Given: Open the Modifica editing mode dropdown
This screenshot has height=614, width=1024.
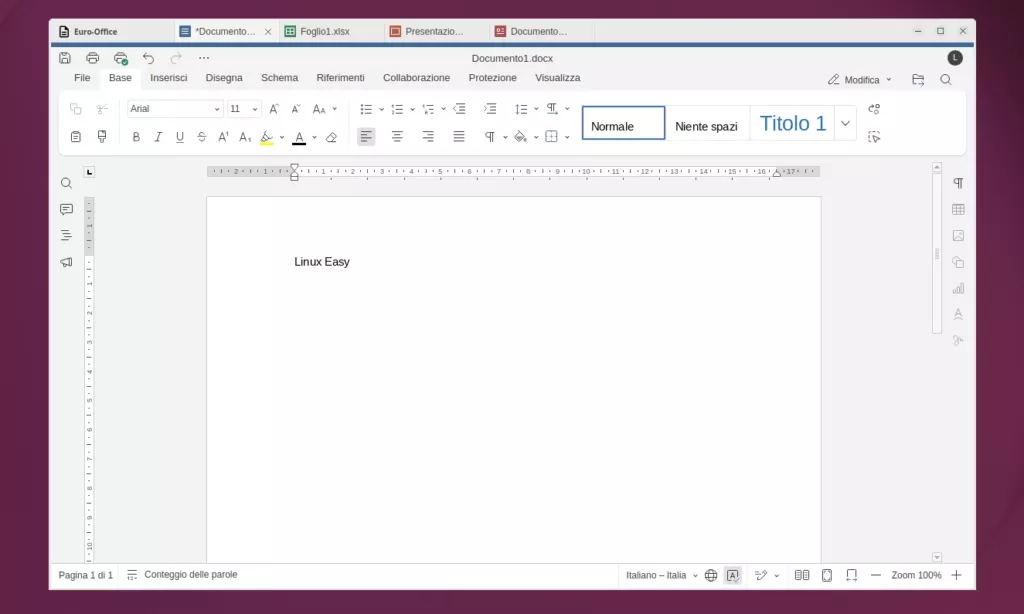Looking at the screenshot, I should 859,80.
